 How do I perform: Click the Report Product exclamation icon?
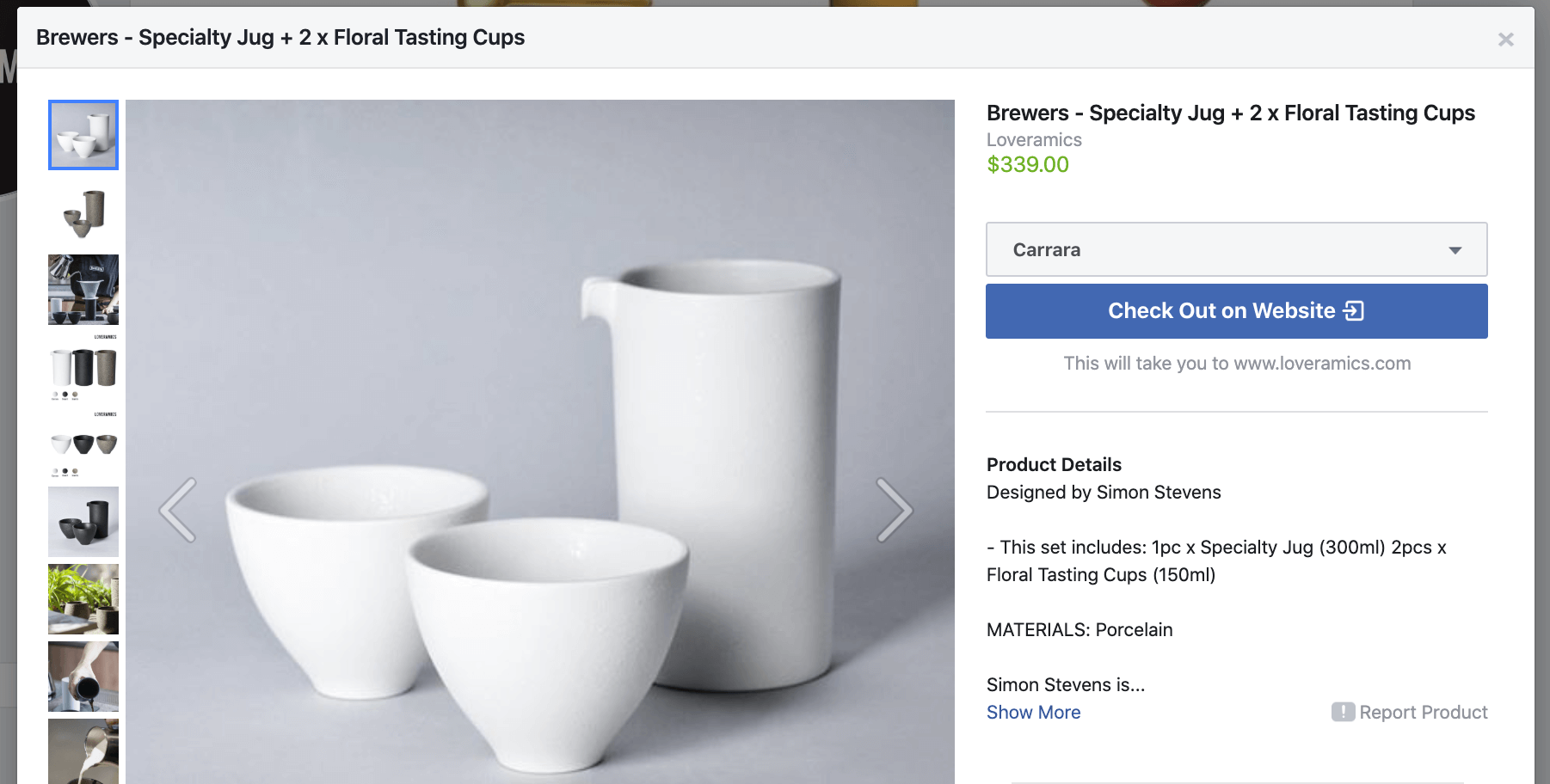pyautogui.click(x=1343, y=712)
